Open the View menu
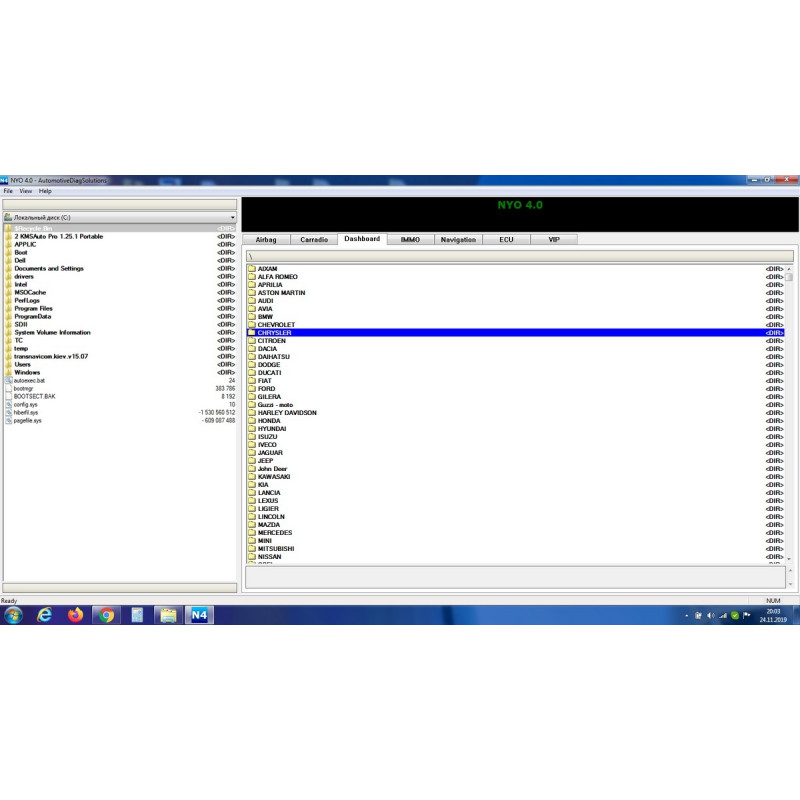 click(x=25, y=191)
